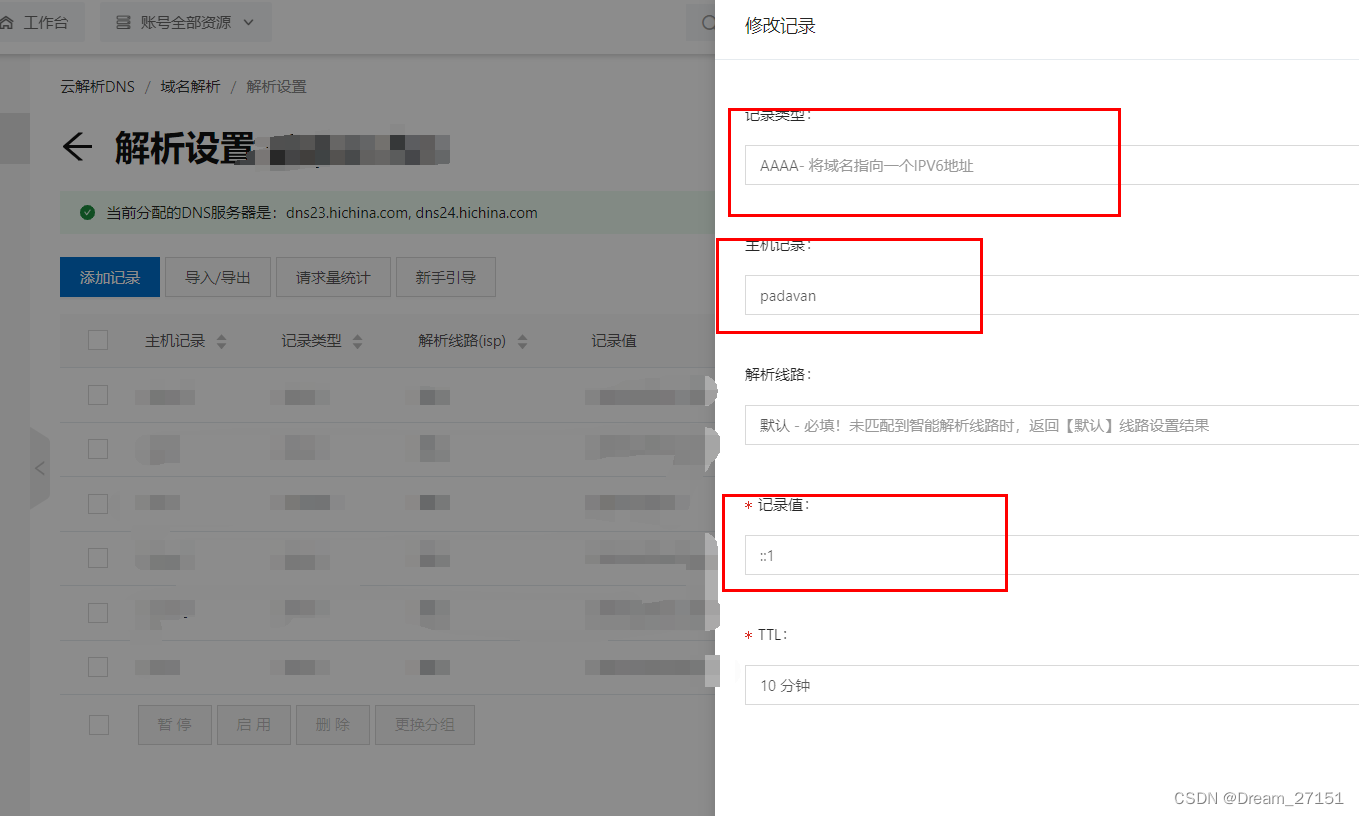The height and width of the screenshot is (816, 1359).
Task: Click the 记录值 ::1 field
Action: [1051, 555]
